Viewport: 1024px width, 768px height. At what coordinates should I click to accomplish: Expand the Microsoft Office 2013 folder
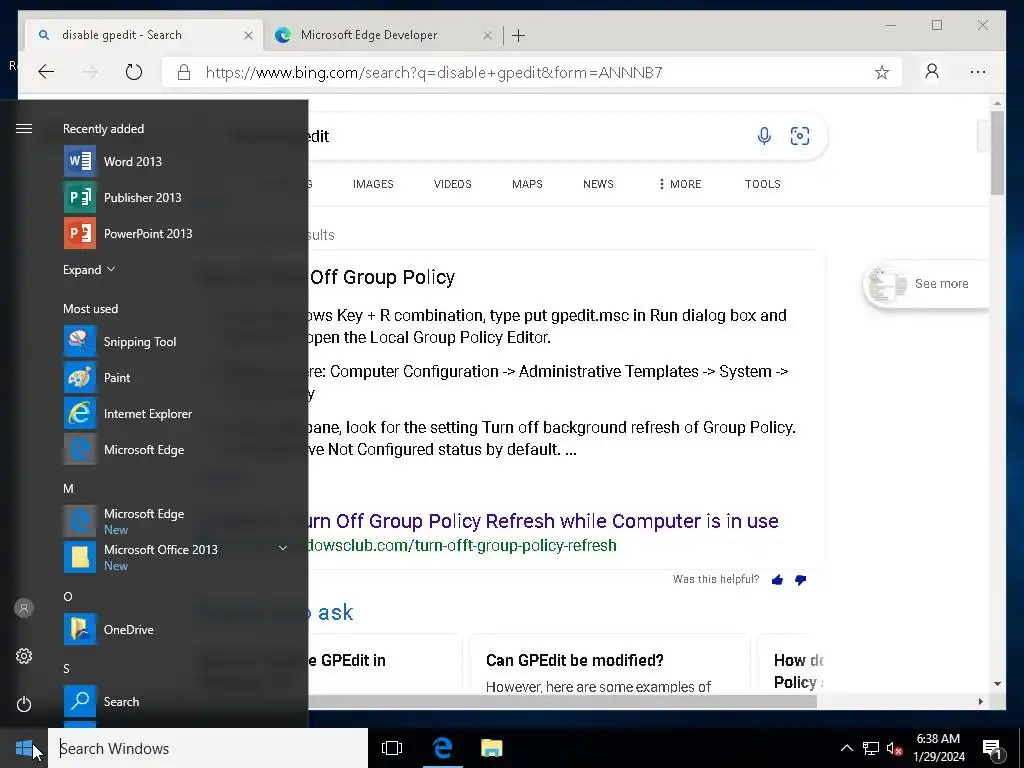point(283,548)
